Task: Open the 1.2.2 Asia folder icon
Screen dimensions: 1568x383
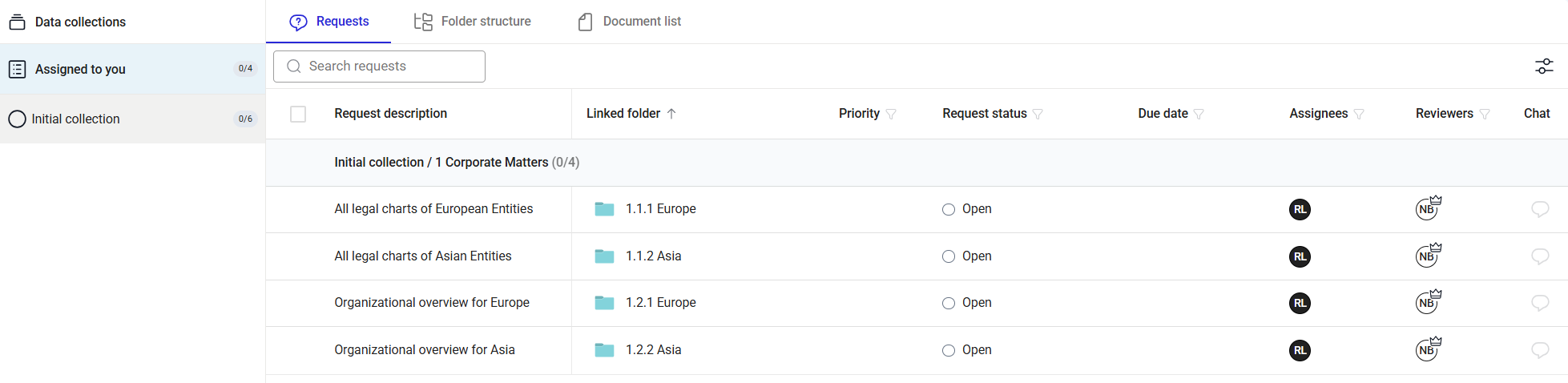Action: pos(604,350)
